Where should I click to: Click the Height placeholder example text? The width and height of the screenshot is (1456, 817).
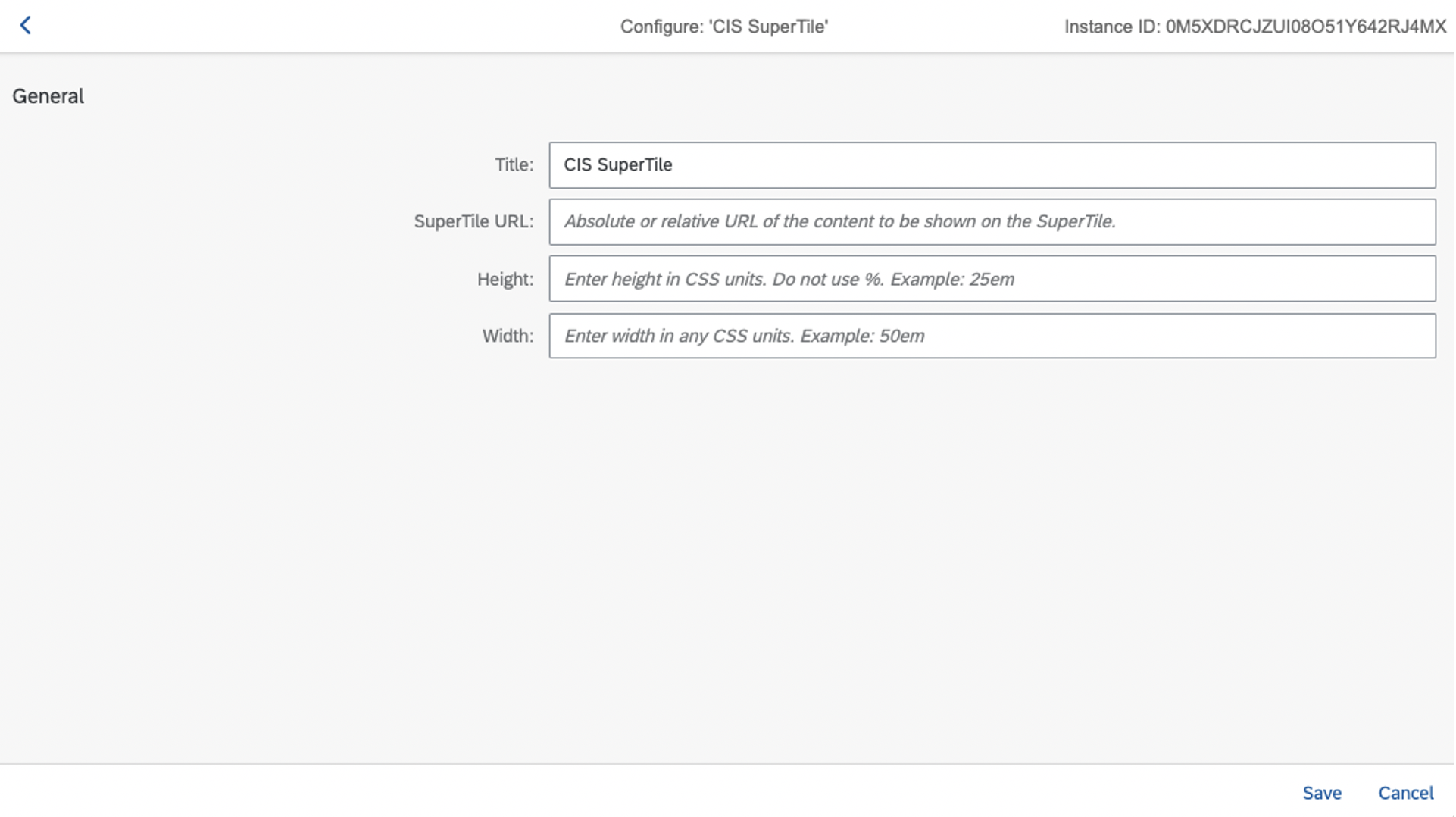(x=789, y=279)
